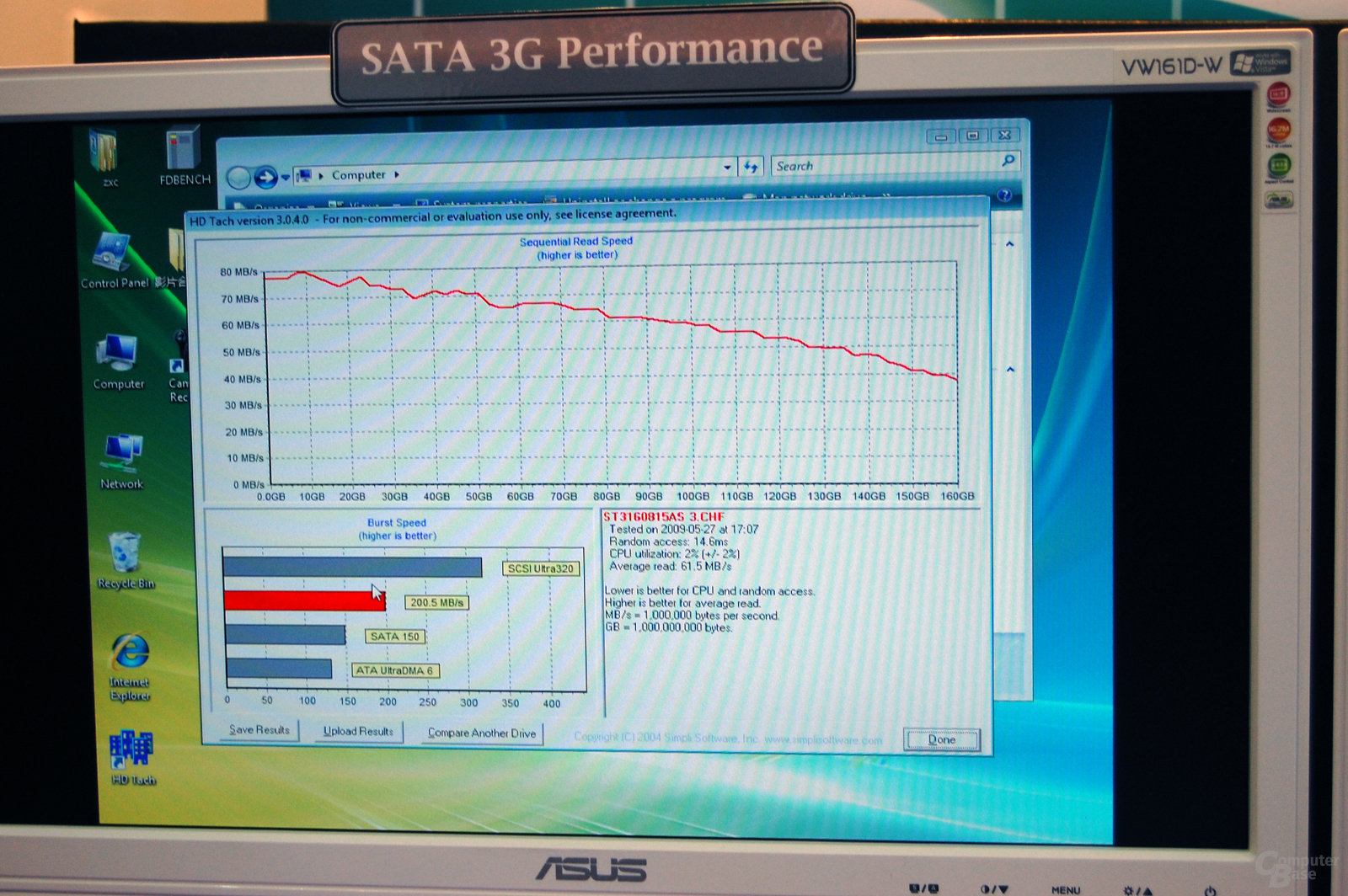Minimize the Explorer Computer window
This screenshot has width=1348, height=896.
941,136
